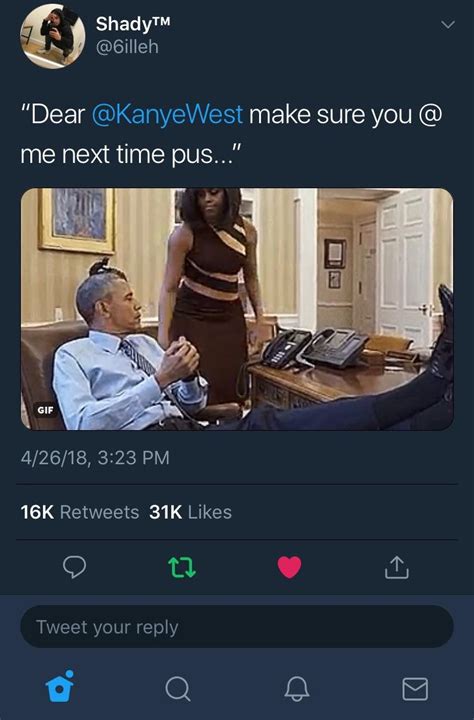This screenshot has height=720, width=474.
Task: Tap the share tweet icon
Action: [x=397, y=567]
